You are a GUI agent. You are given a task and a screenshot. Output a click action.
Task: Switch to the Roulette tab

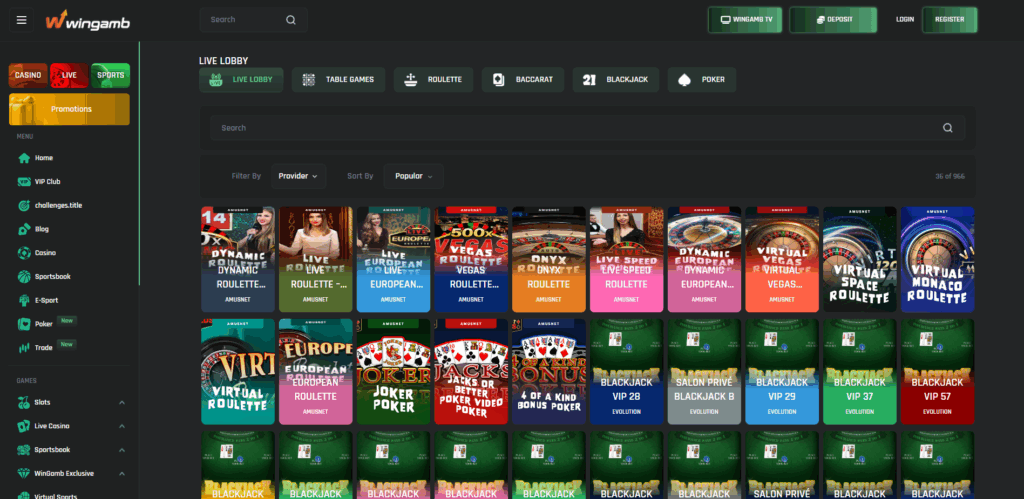click(434, 80)
